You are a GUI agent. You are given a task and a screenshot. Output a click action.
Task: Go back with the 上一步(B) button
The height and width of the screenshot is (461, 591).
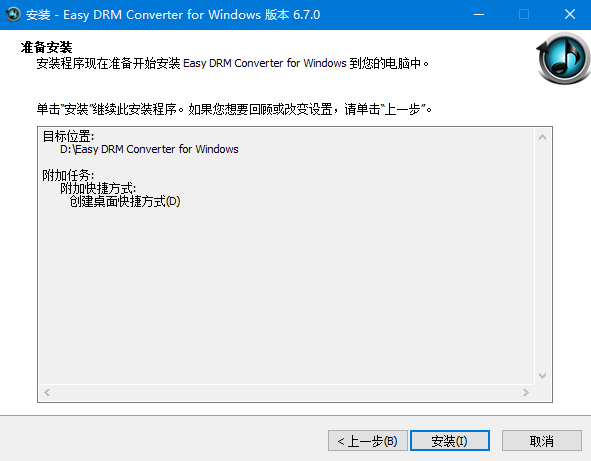[367, 440]
